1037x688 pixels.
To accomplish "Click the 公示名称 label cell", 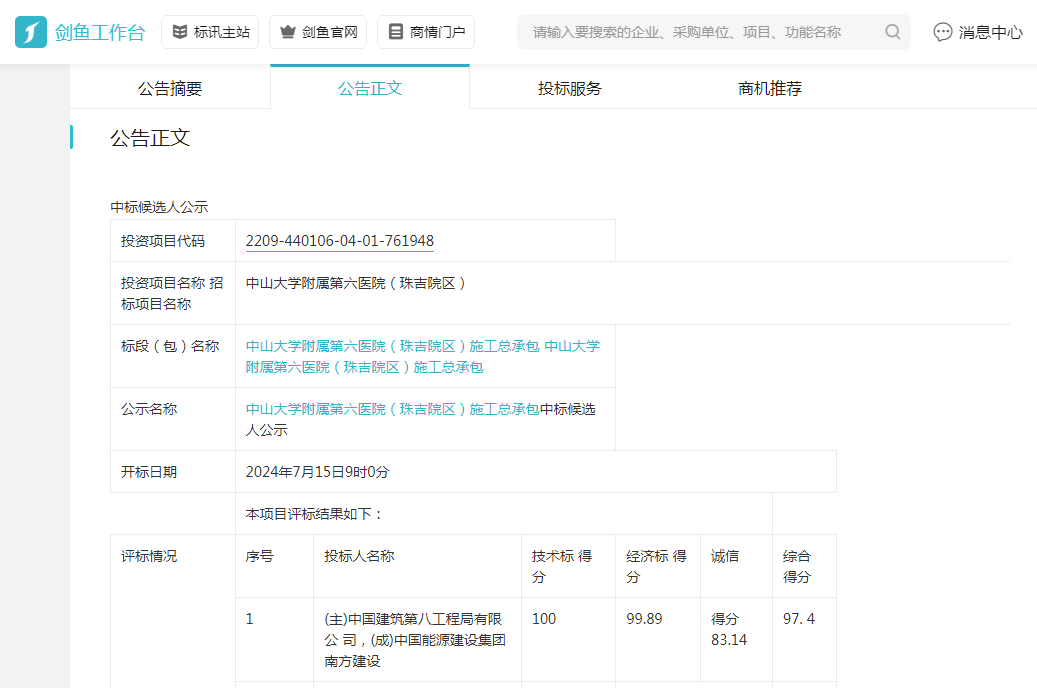I will point(173,419).
